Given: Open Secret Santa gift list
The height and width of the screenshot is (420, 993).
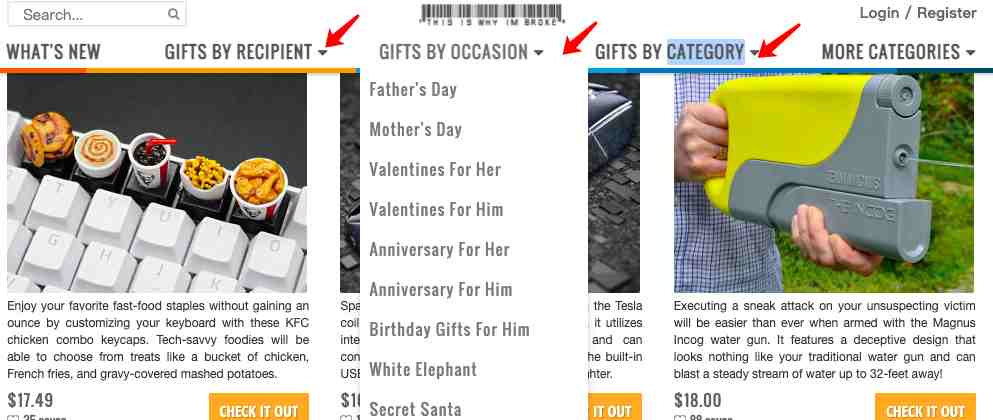Looking at the screenshot, I should click(x=415, y=409).
